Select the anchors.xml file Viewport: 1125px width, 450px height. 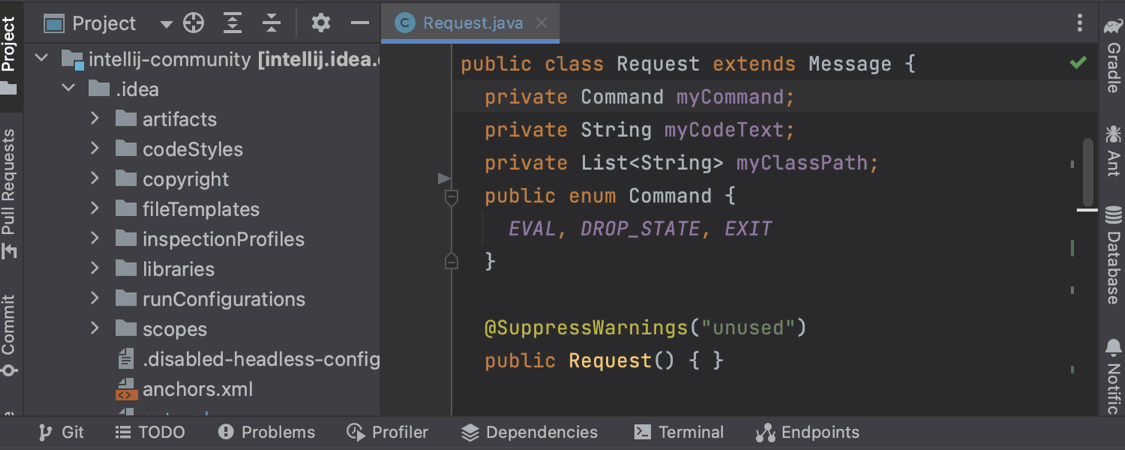(x=197, y=389)
